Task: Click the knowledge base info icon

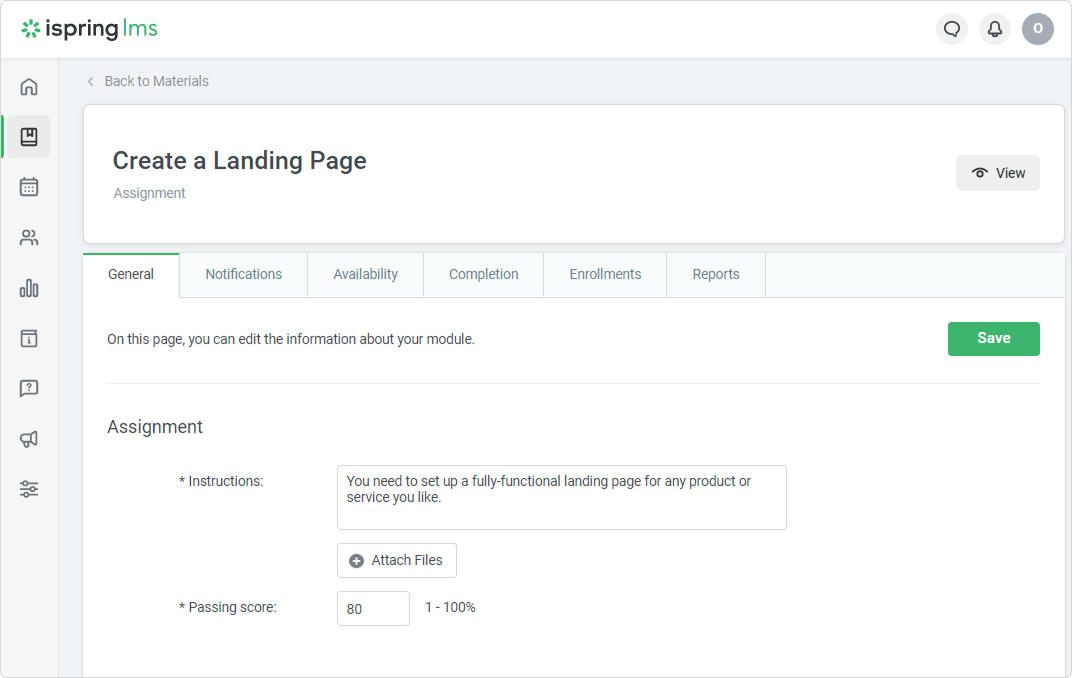Action: coord(29,338)
